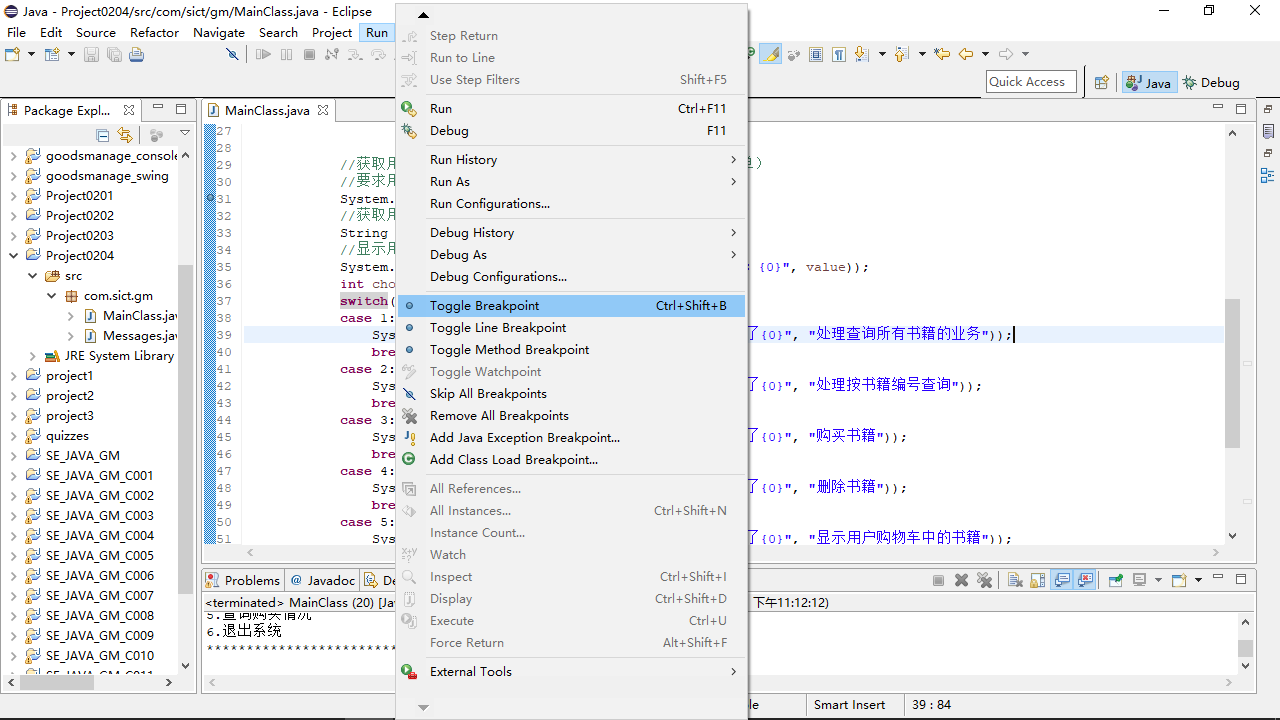Expand the quizzes project node
Screen dimensions: 1280x720
[13, 436]
